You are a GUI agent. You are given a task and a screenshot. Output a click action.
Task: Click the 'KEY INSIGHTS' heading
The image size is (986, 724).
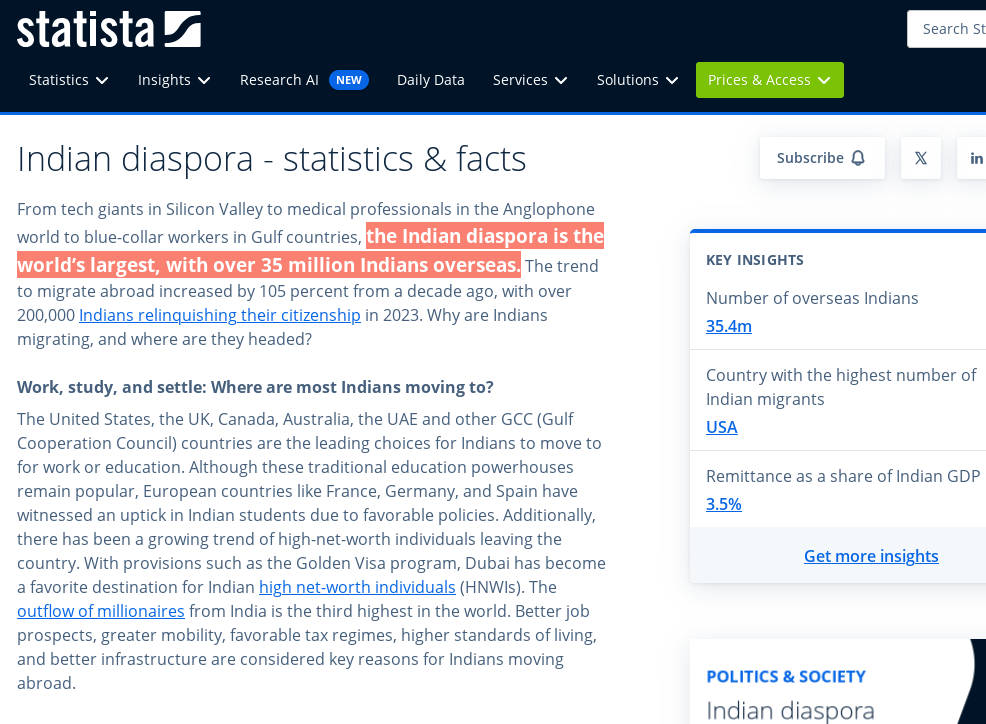pos(755,260)
